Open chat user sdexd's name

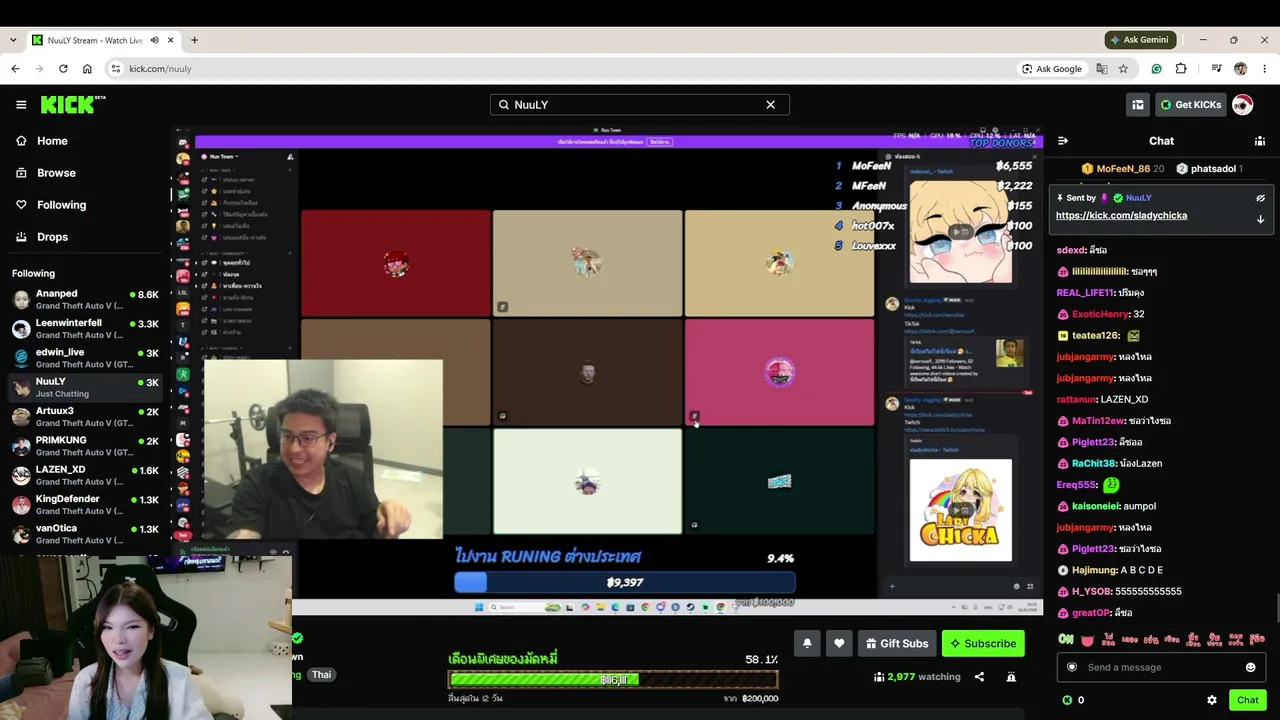(x=1070, y=250)
